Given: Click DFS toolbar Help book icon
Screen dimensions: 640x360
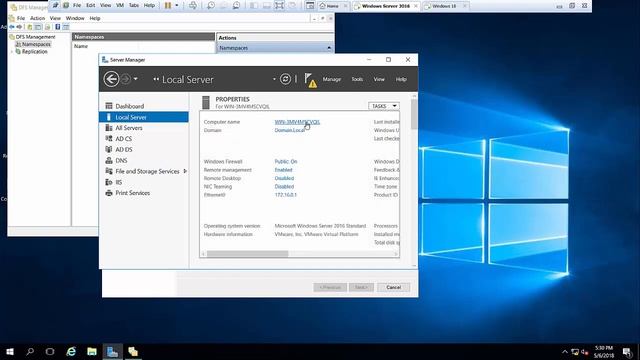Looking at the screenshot, I should (x=58, y=27).
